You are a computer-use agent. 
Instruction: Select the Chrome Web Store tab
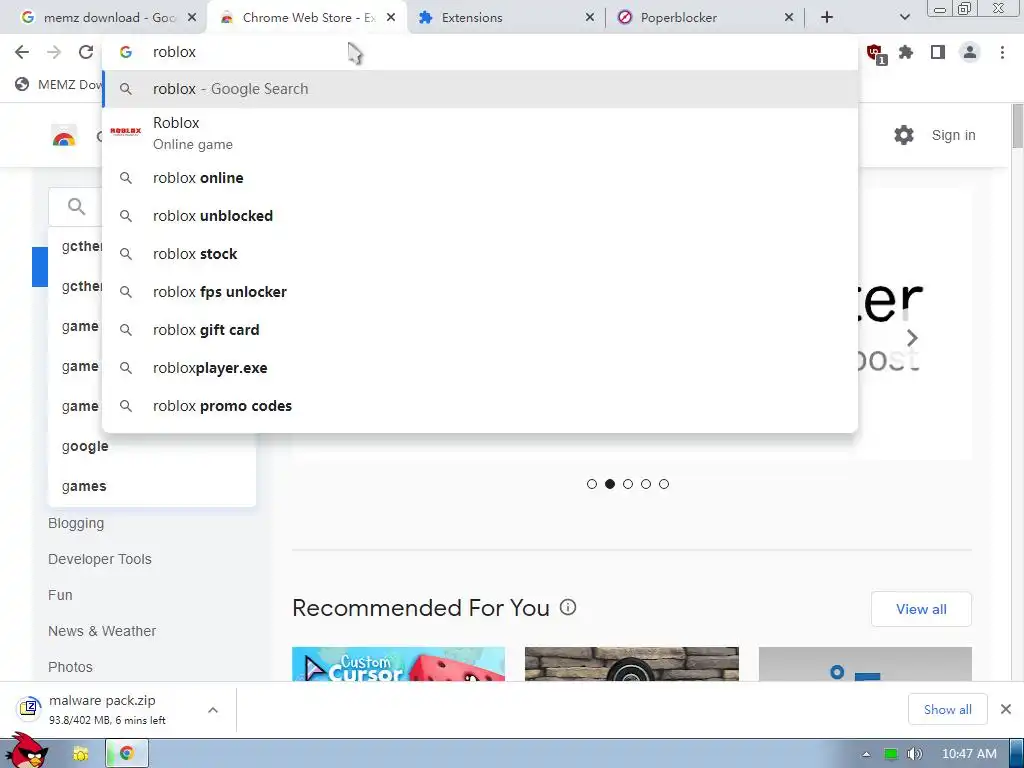coord(307,18)
